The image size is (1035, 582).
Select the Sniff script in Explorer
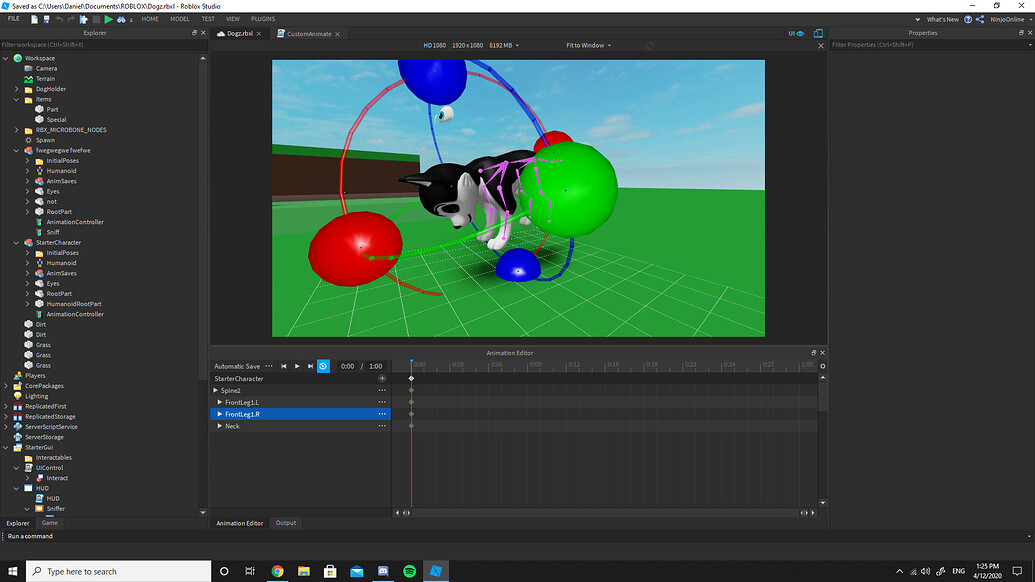pyautogui.click(x=53, y=232)
